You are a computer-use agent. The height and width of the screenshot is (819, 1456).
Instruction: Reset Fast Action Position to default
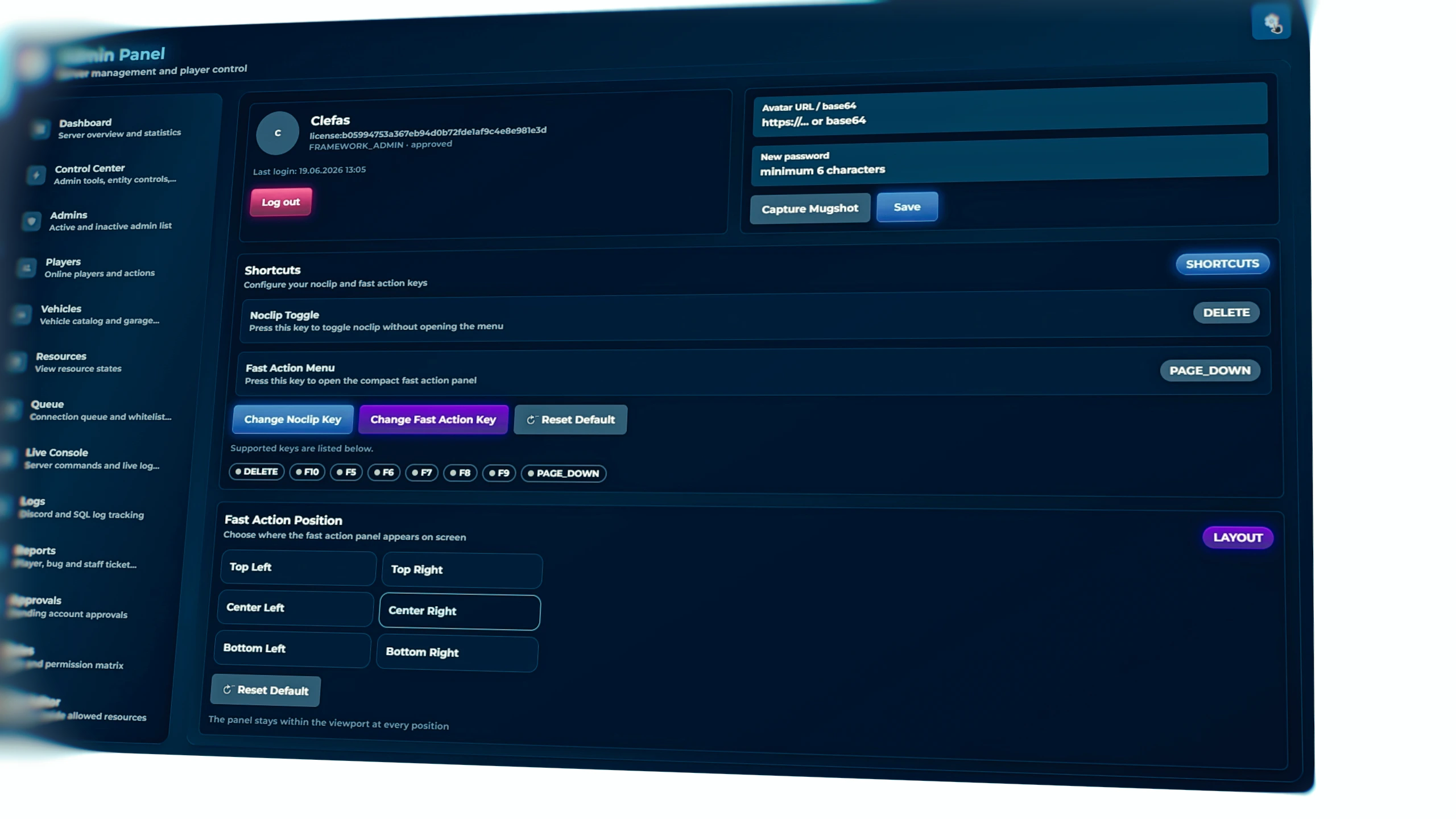point(266,690)
